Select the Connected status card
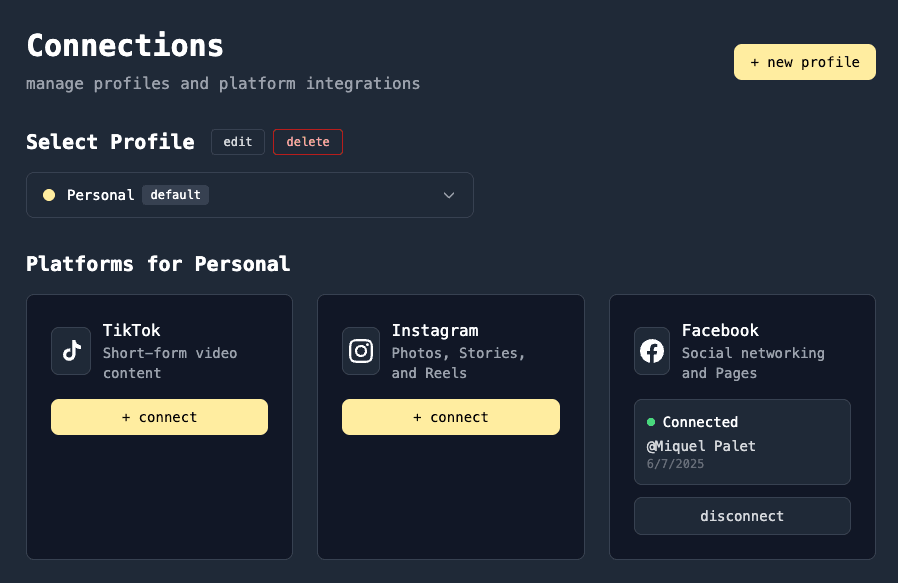This screenshot has height=583, width=898. coord(742,441)
